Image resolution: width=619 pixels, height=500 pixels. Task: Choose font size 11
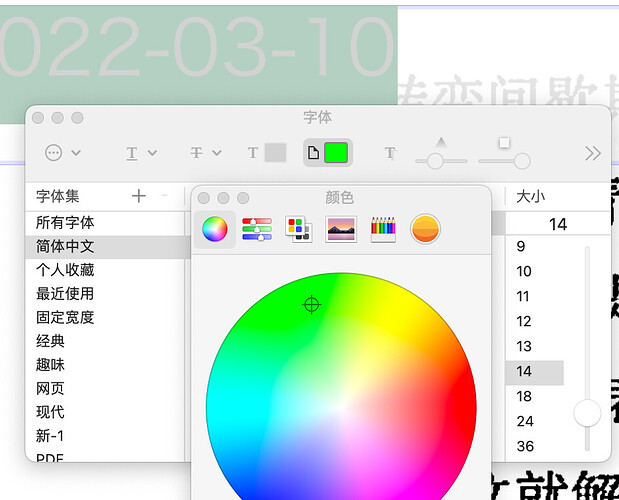point(535,296)
